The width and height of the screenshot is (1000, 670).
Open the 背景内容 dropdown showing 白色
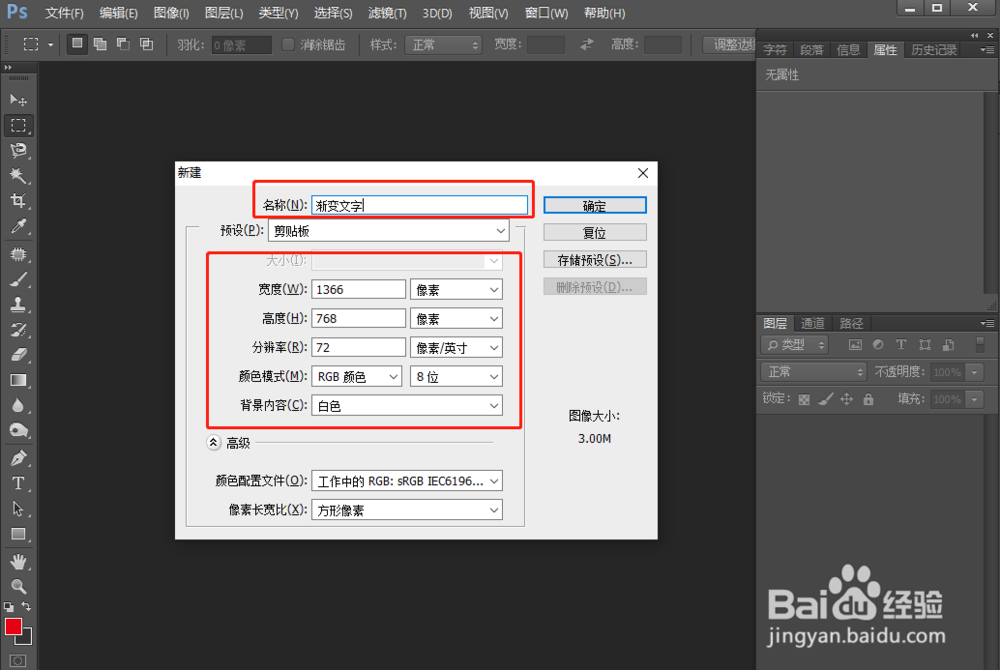pos(407,405)
